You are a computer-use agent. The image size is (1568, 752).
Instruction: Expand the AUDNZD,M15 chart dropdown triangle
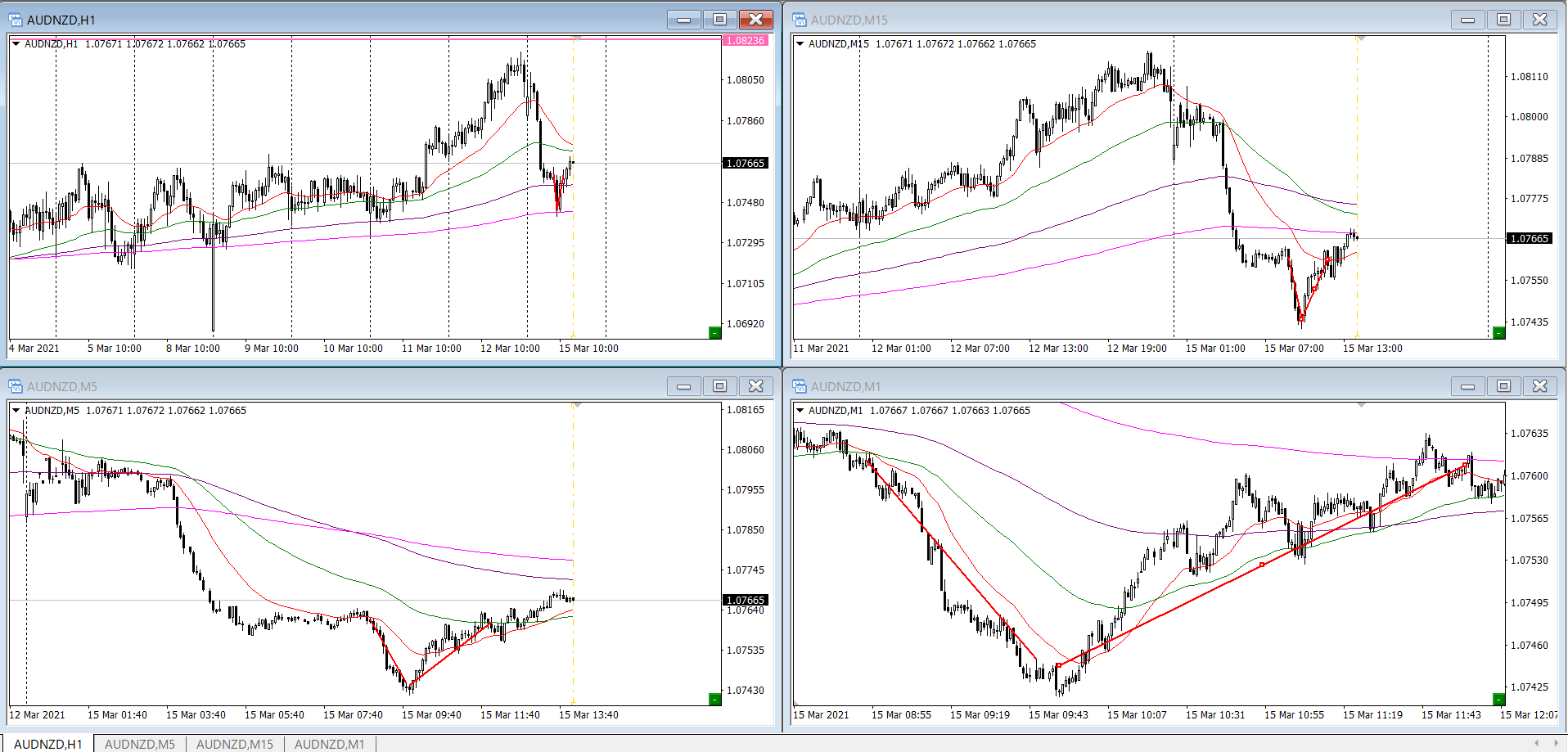tap(800, 44)
